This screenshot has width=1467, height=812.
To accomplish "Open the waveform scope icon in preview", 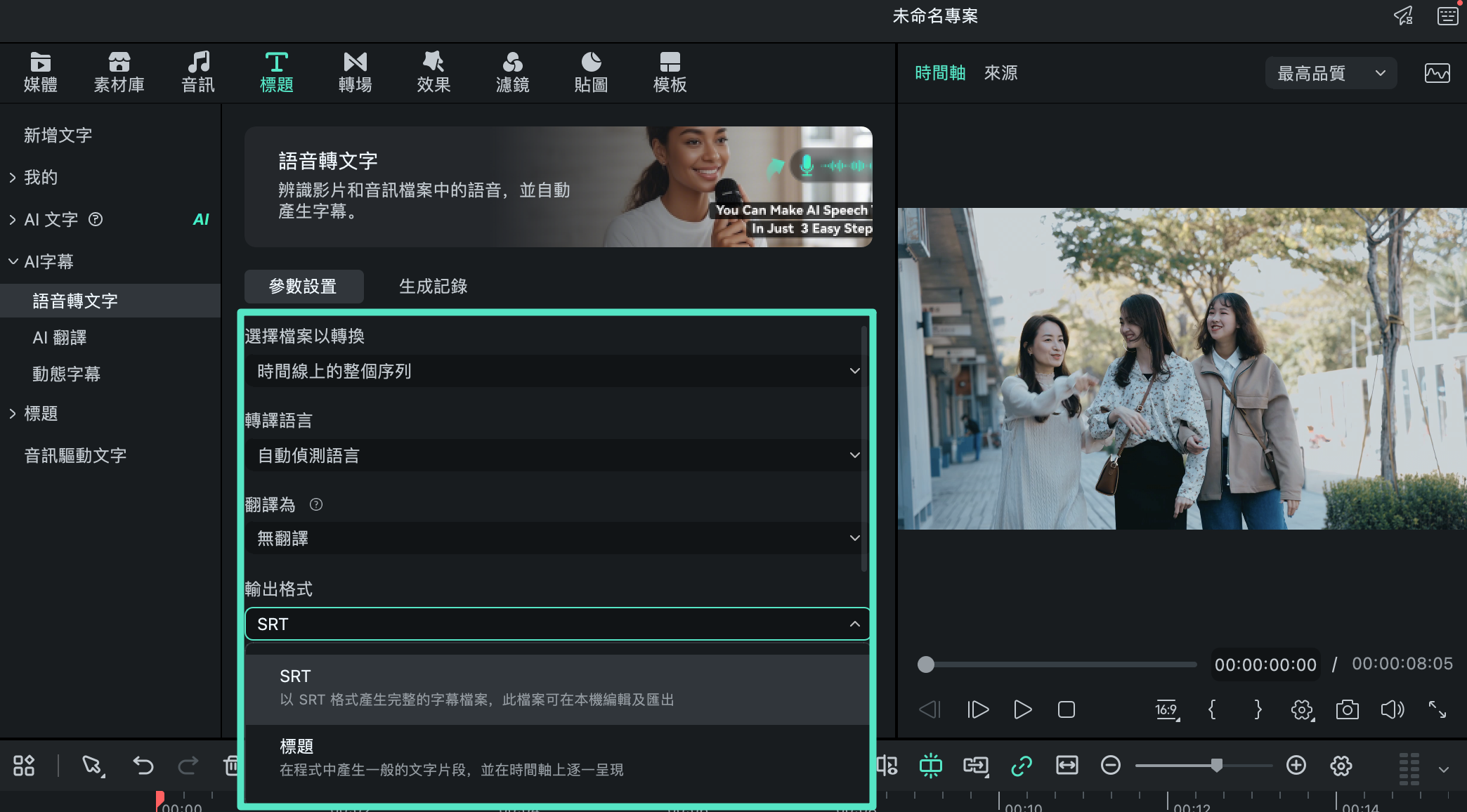I will [x=1437, y=73].
